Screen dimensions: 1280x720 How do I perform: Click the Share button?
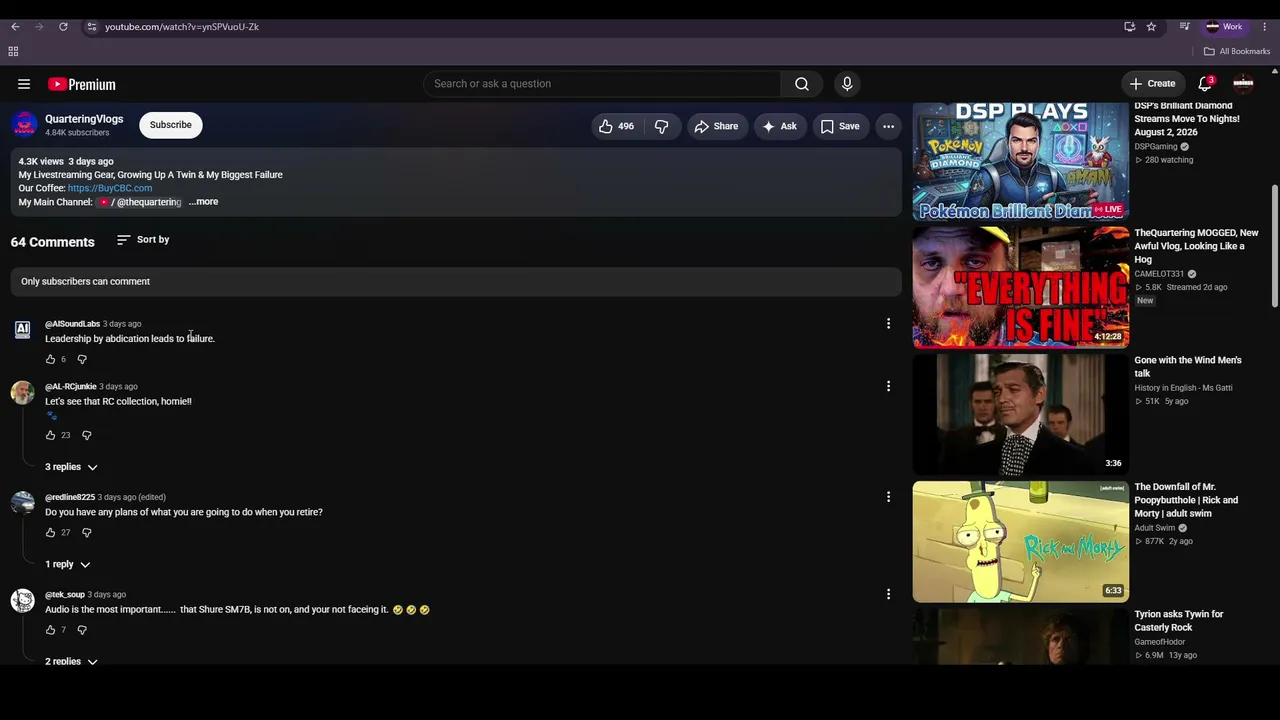tap(716, 126)
